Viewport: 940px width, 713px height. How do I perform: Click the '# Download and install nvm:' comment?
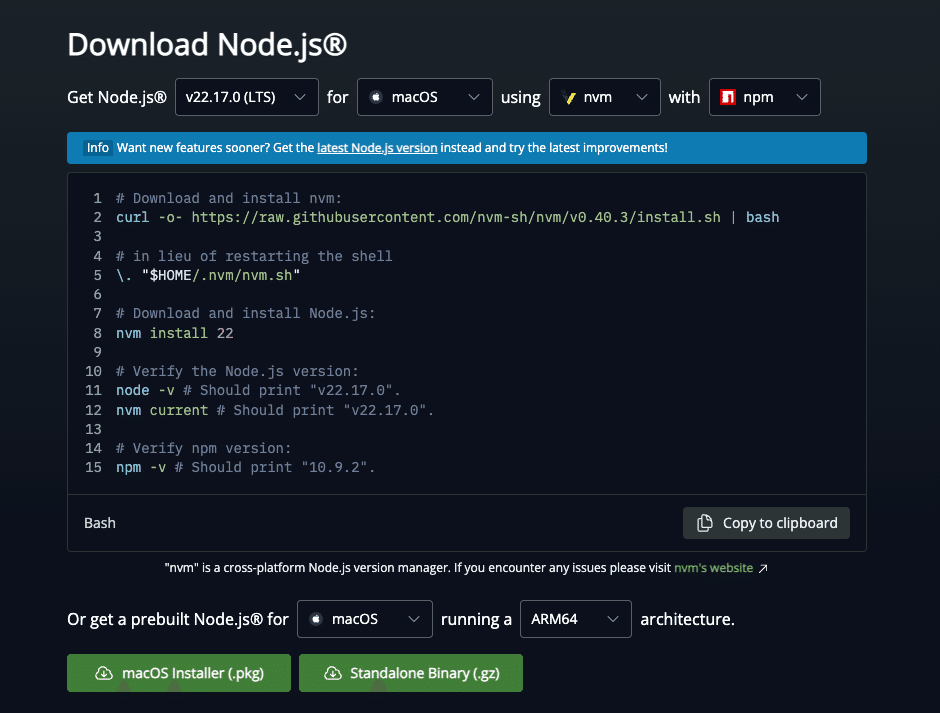[x=228, y=198]
